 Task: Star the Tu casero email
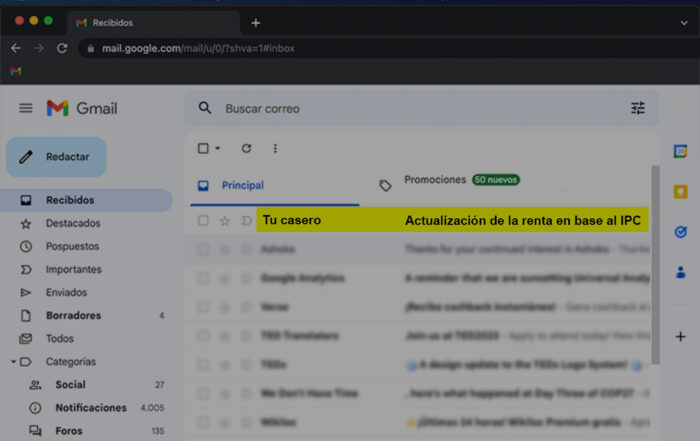pos(225,220)
